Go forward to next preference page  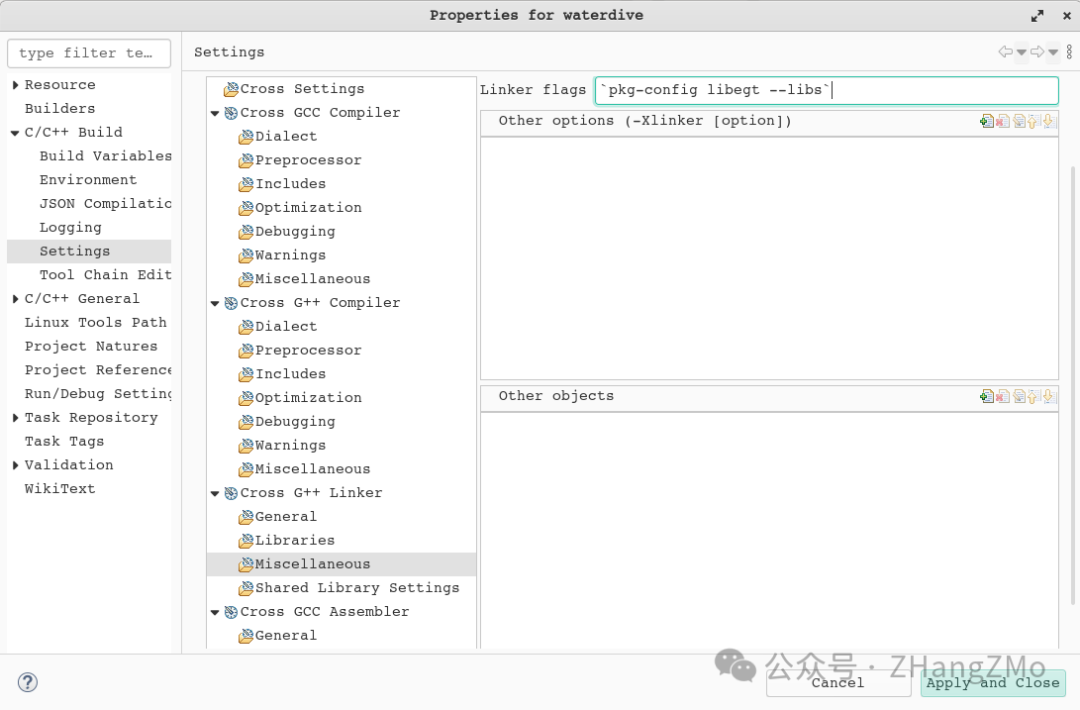[1037, 52]
